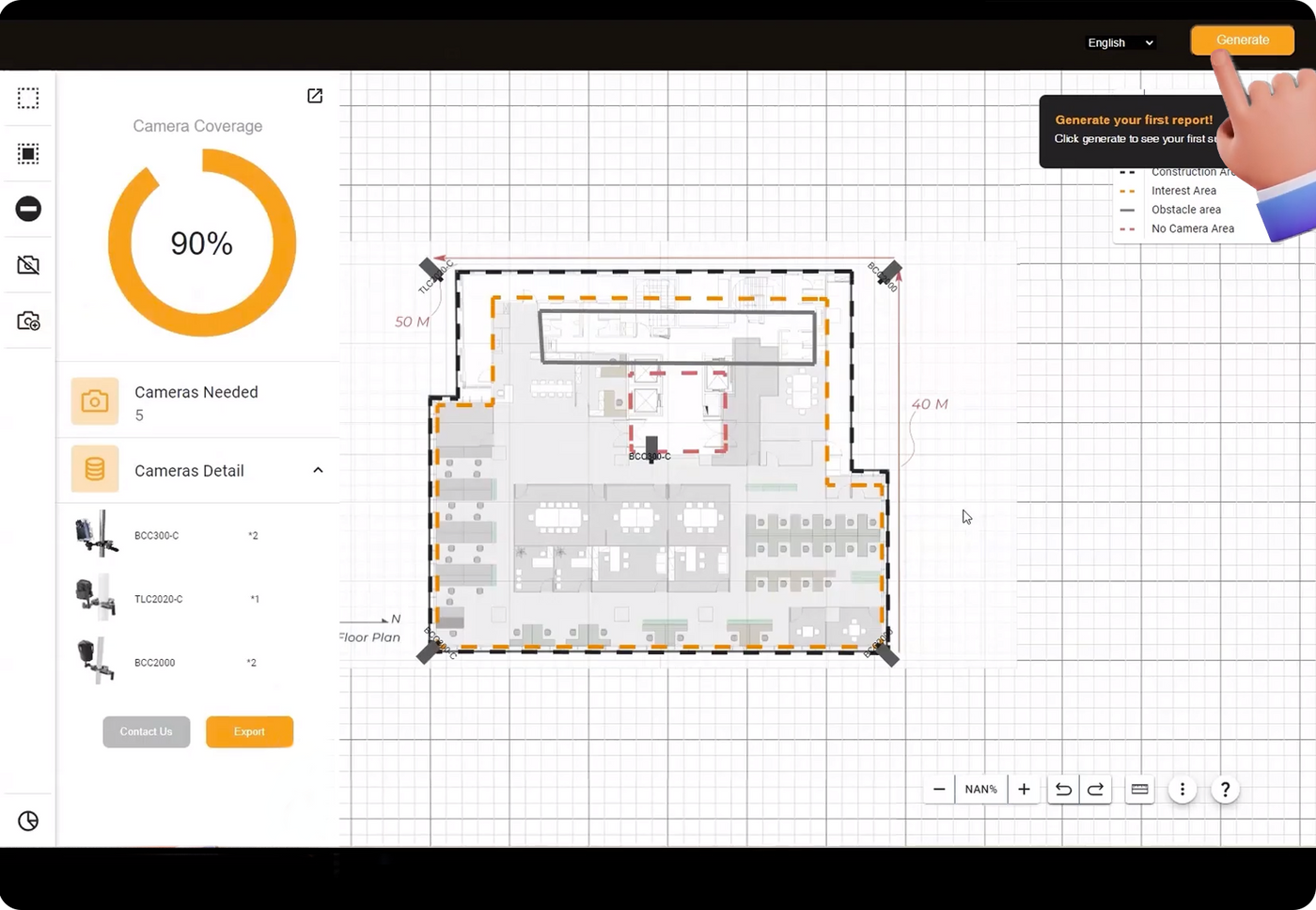Click the add camera tool icon
Image resolution: width=1316 pixels, height=910 pixels.
pos(28,322)
